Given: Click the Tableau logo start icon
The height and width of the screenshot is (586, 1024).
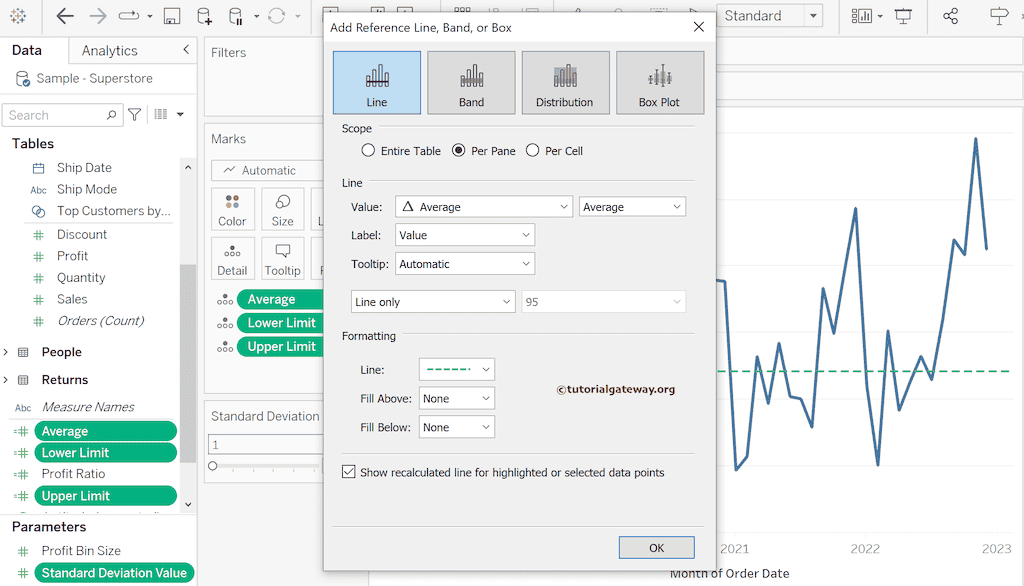Looking at the screenshot, I should [18, 16].
